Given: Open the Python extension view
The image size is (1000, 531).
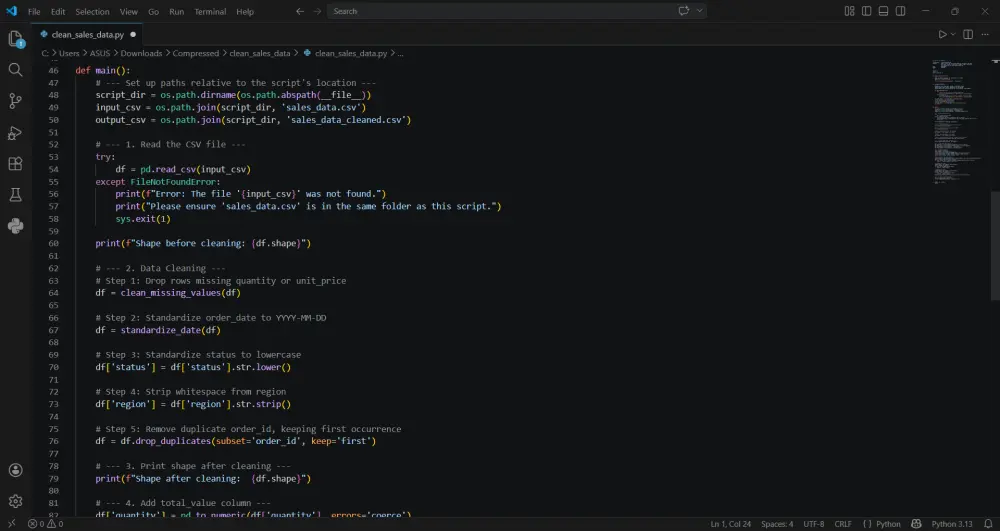Looking at the screenshot, I should (15, 226).
